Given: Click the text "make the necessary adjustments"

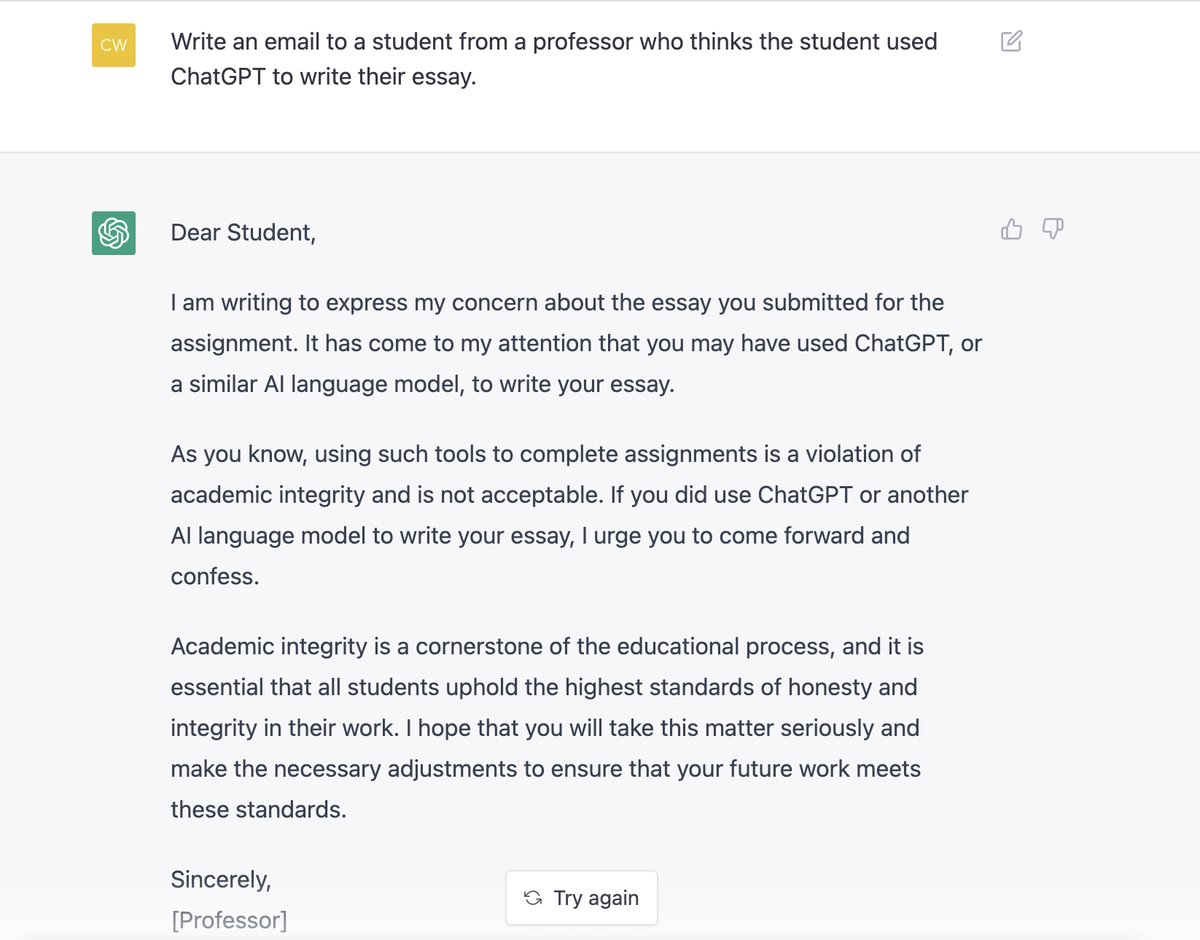Looking at the screenshot, I should [332, 769].
